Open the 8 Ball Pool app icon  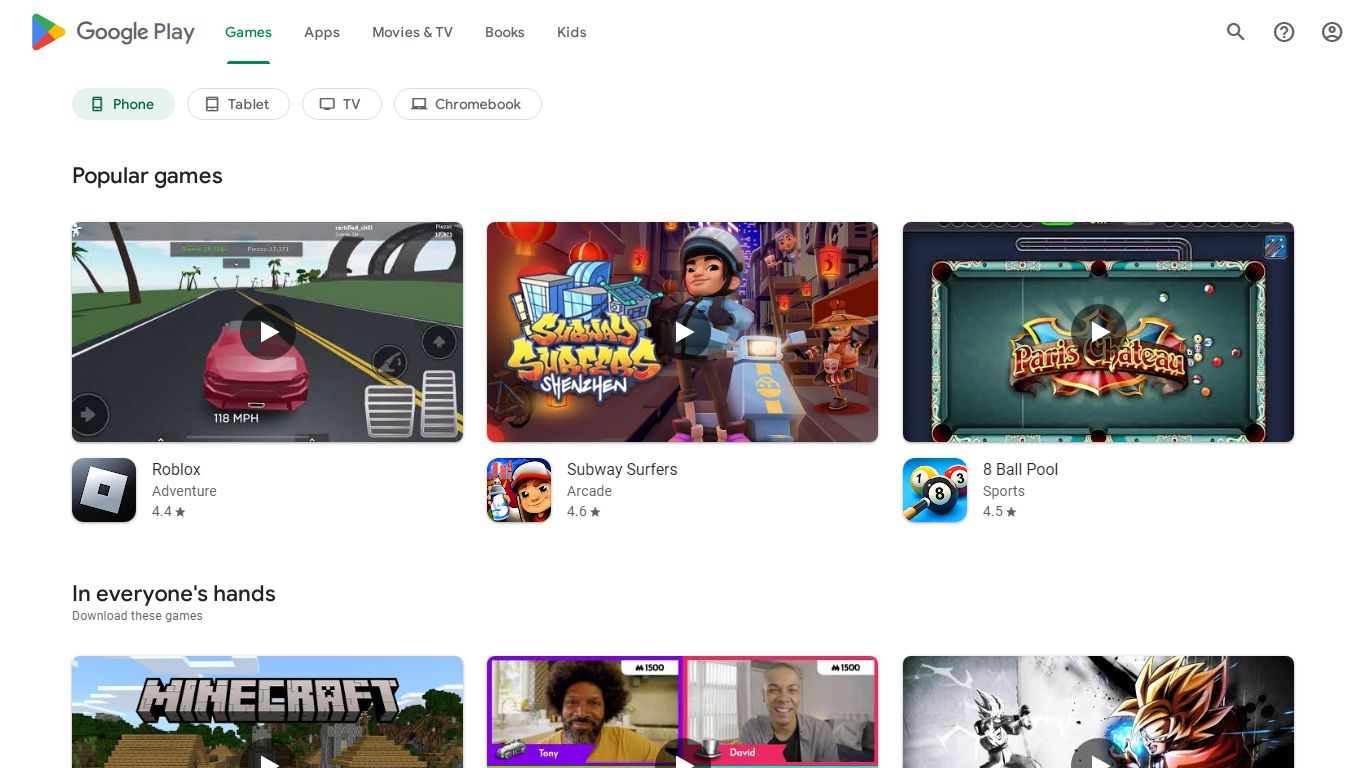tap(935, 490)
